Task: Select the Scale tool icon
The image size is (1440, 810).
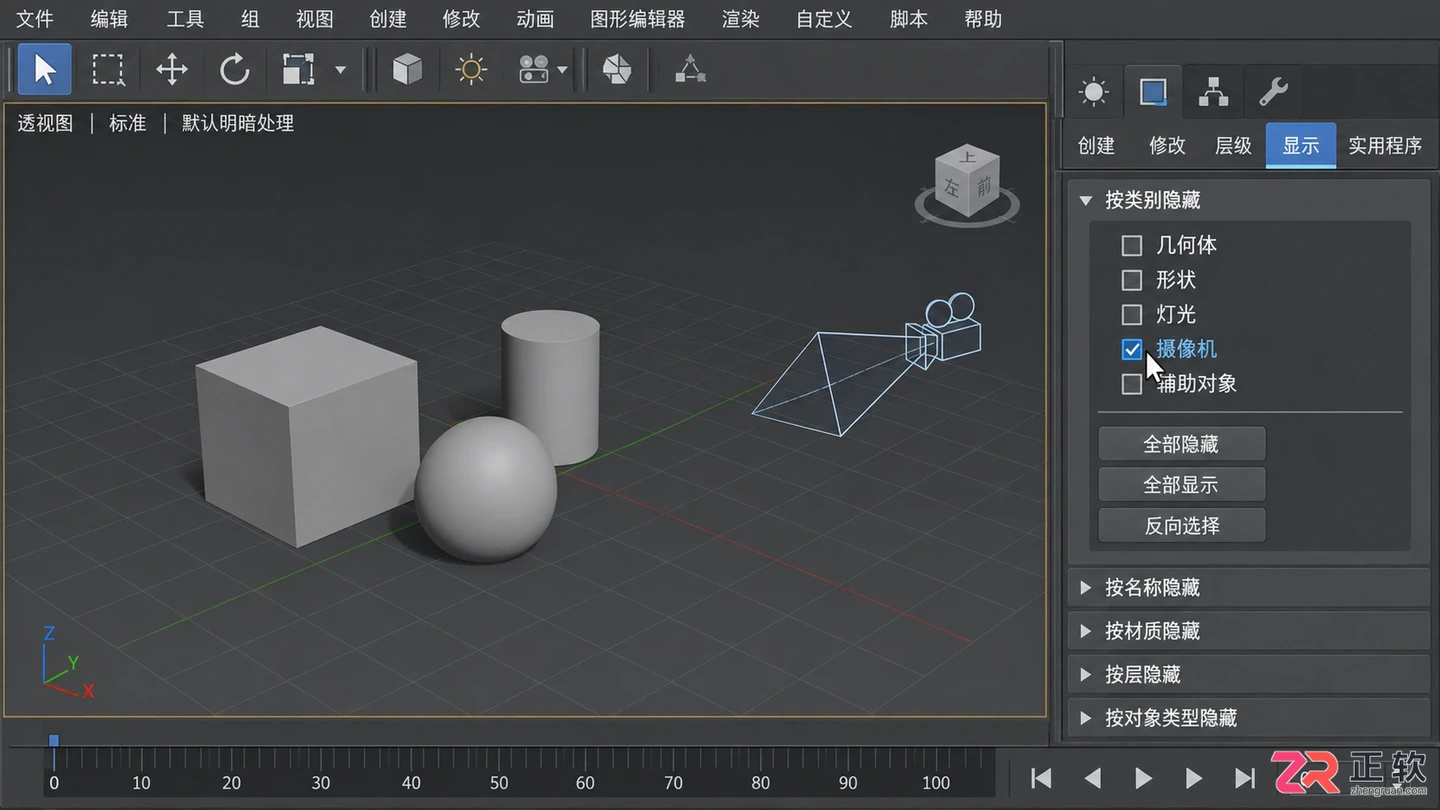Action: (x=298, y=69)
